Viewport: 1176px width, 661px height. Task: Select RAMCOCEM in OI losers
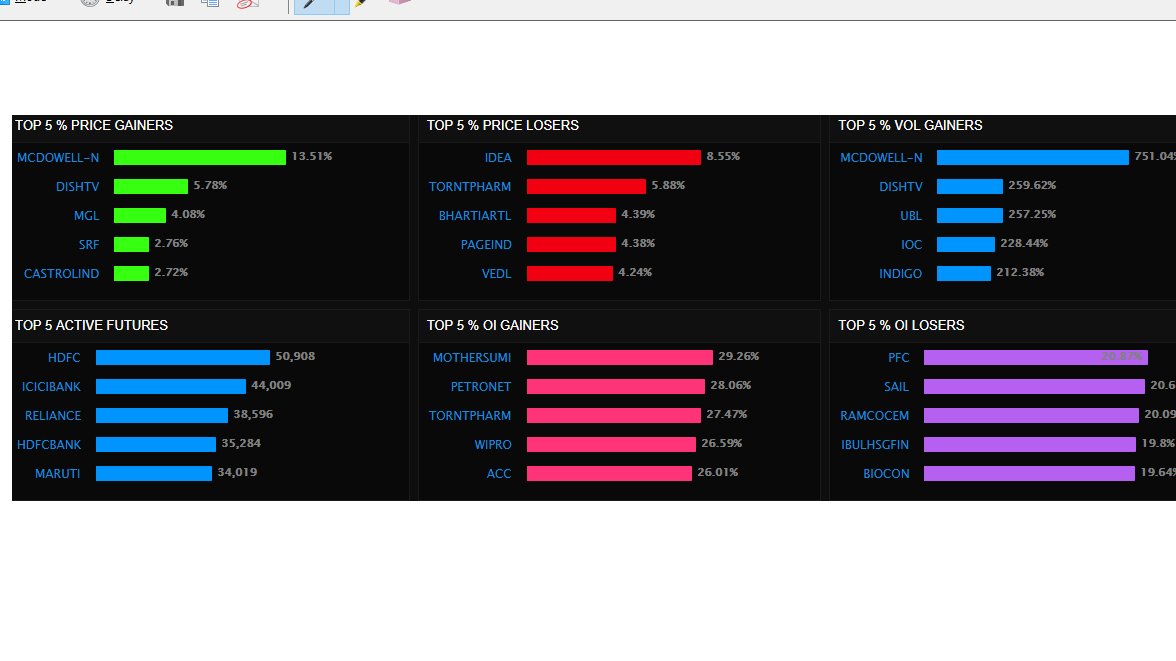874,416
